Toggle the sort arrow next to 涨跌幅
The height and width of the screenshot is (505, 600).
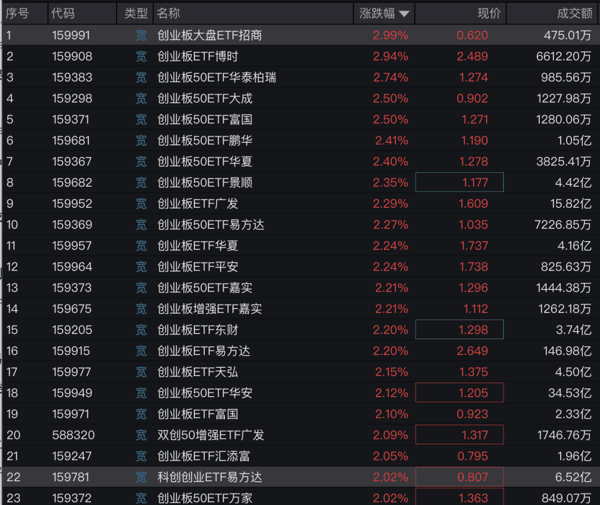pyautogui.click(x=404, y=14)
